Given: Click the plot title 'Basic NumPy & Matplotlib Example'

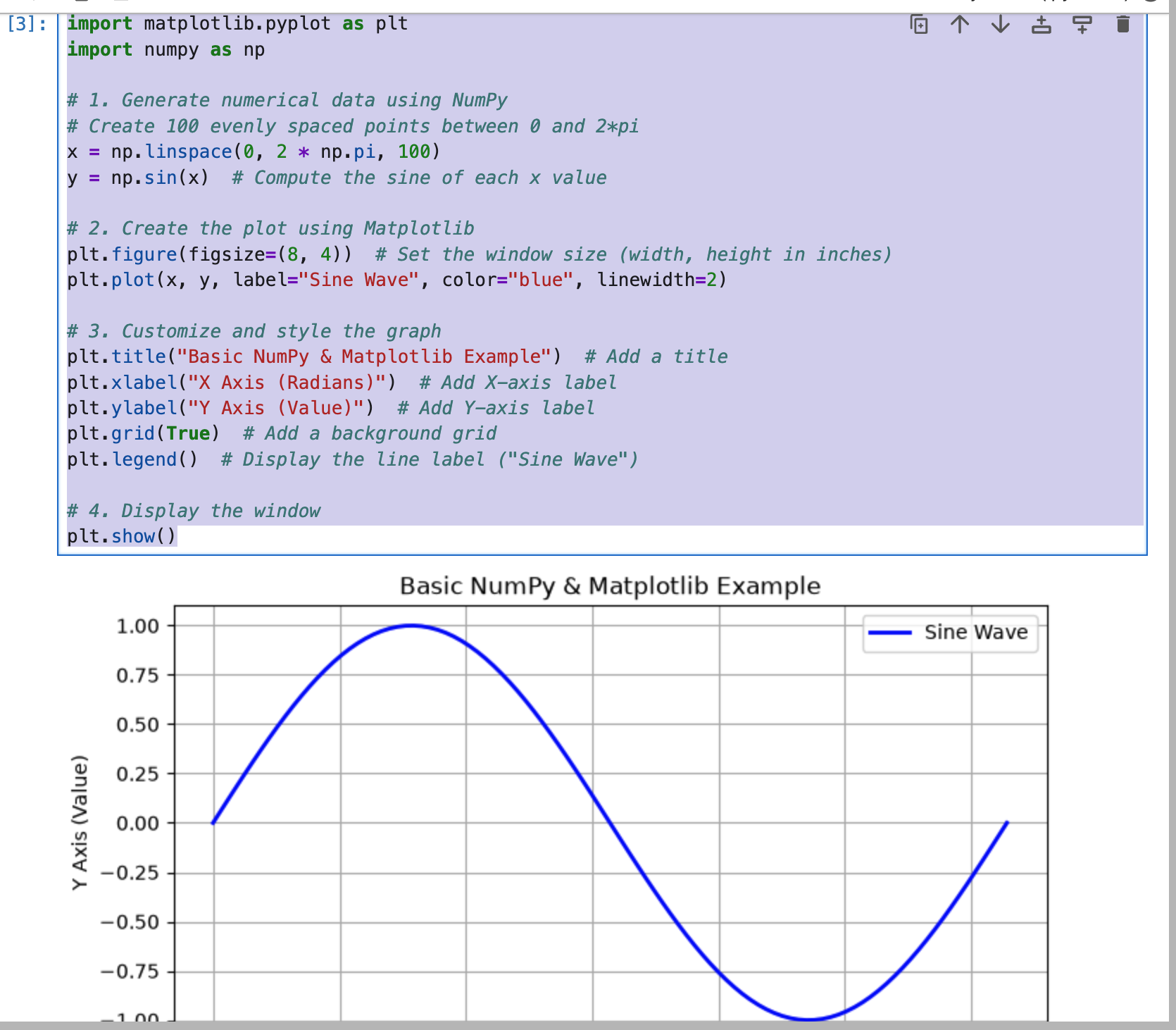Looking at the screenshot, I should tap(610, 586).
